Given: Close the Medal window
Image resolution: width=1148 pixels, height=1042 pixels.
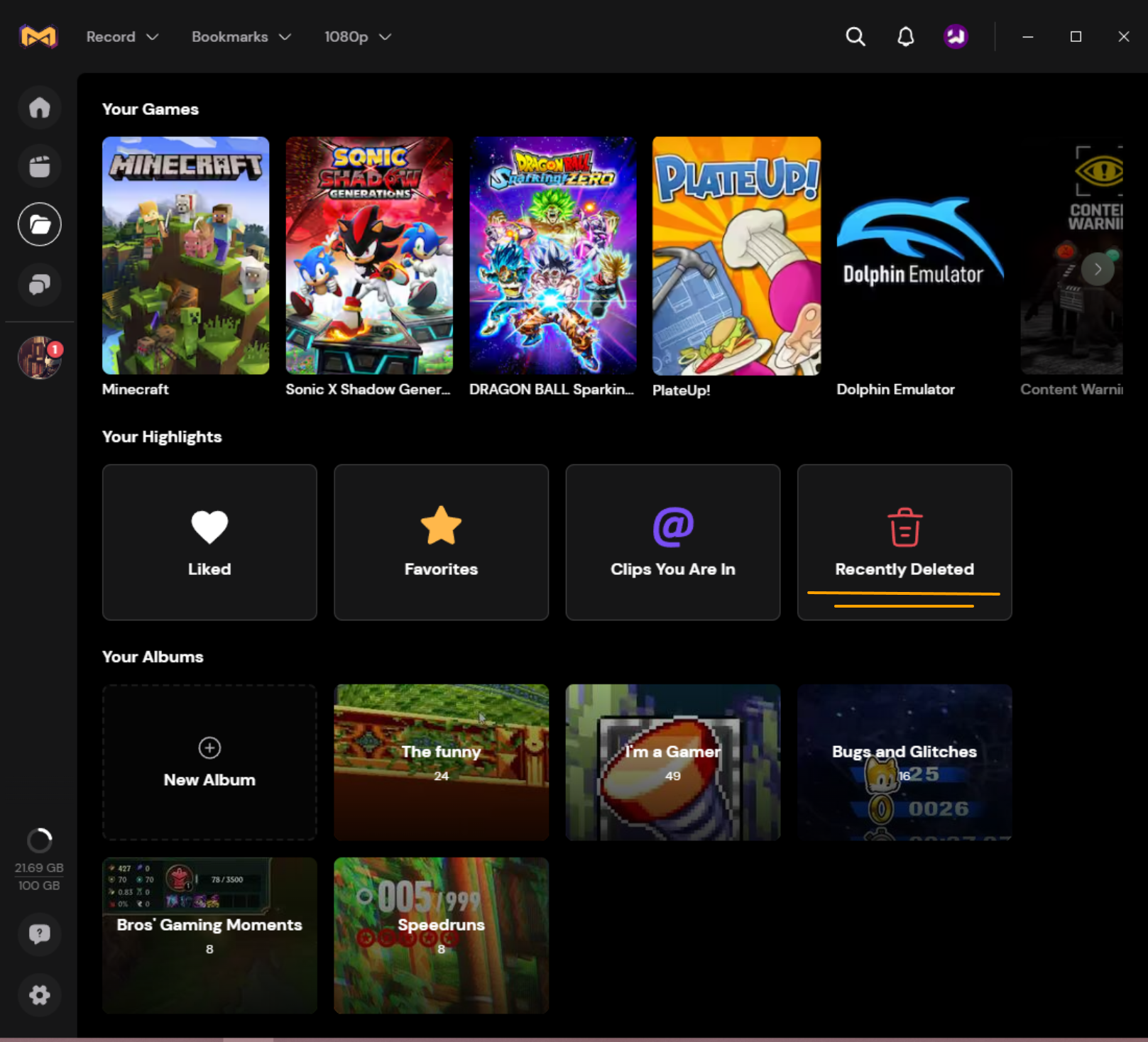Looking at the screenshot, I should click(1123, 36).
